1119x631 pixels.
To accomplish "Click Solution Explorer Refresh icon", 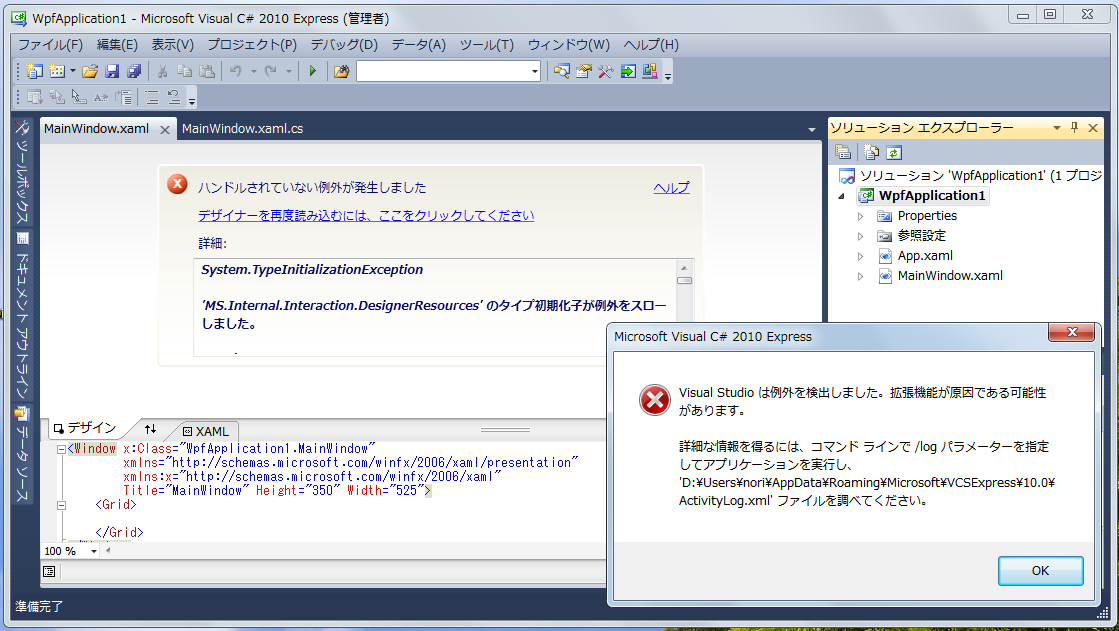I will [x=894, y=152].
